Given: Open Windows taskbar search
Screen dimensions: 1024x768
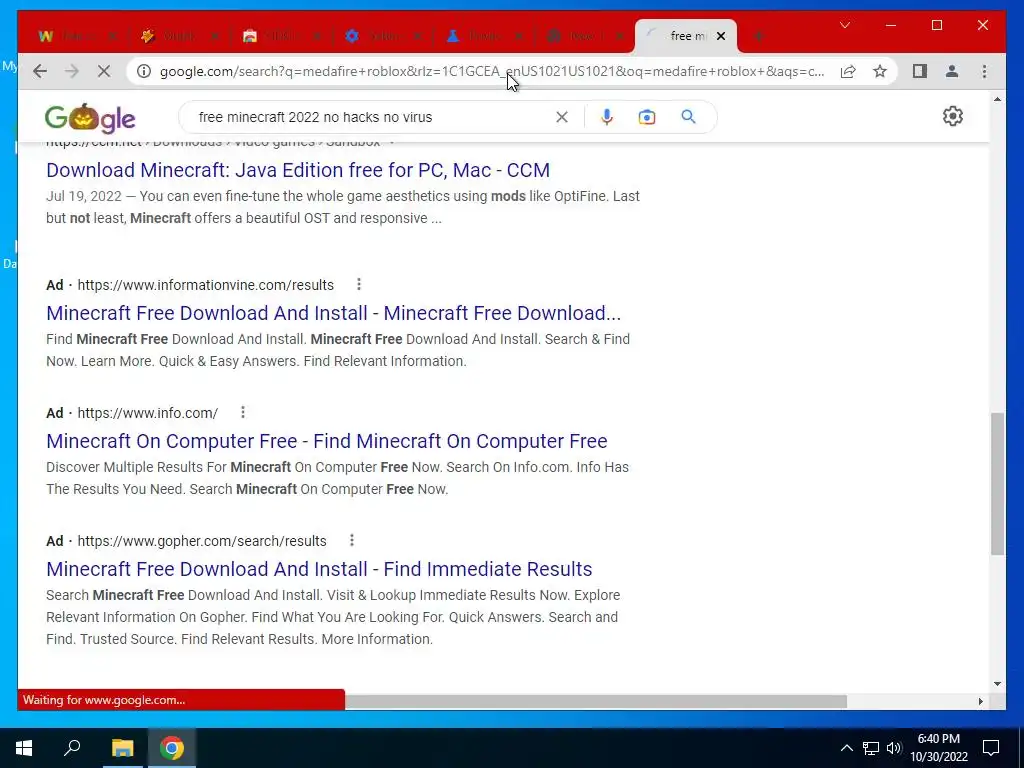Looking at the screenshot, I should (x=72, y=748).
